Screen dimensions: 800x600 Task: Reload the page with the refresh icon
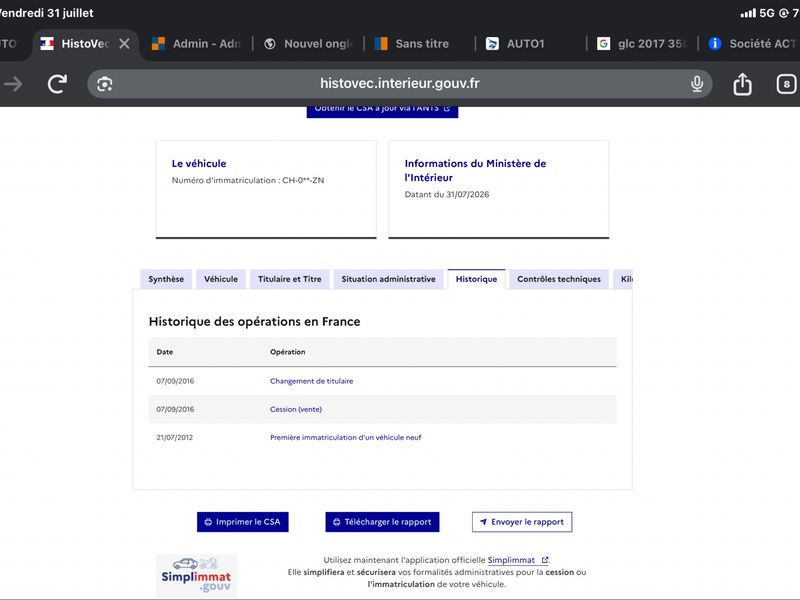pyautogui.click(x=57, y=84)
